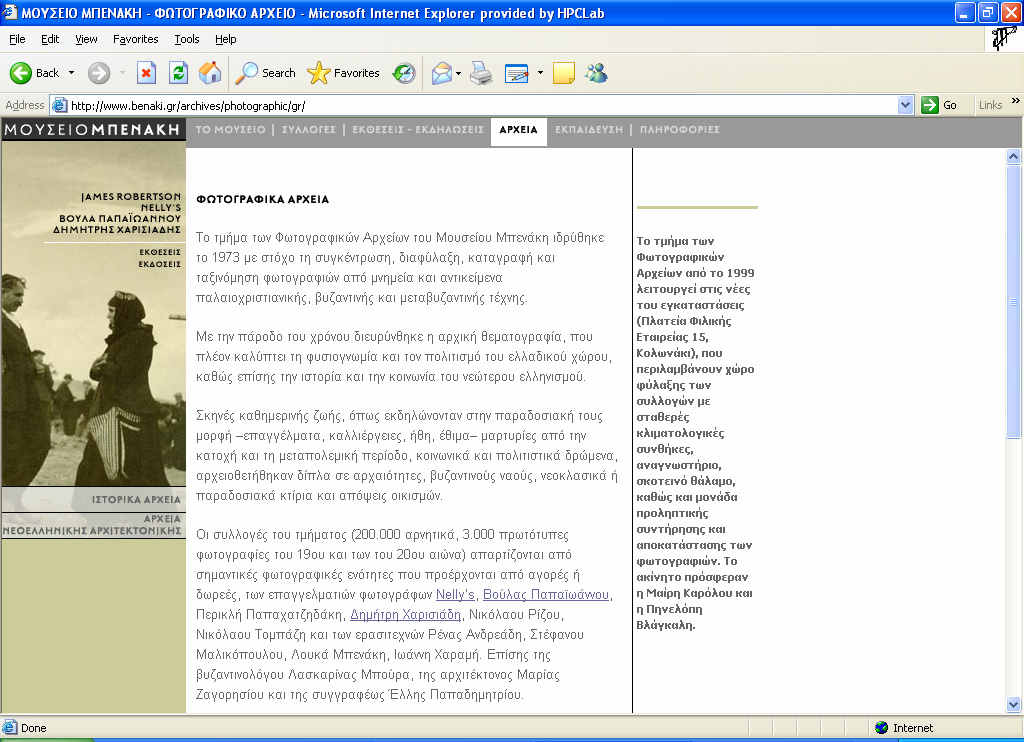Click the Search label in the toolbar

click(x=279, y=73)
